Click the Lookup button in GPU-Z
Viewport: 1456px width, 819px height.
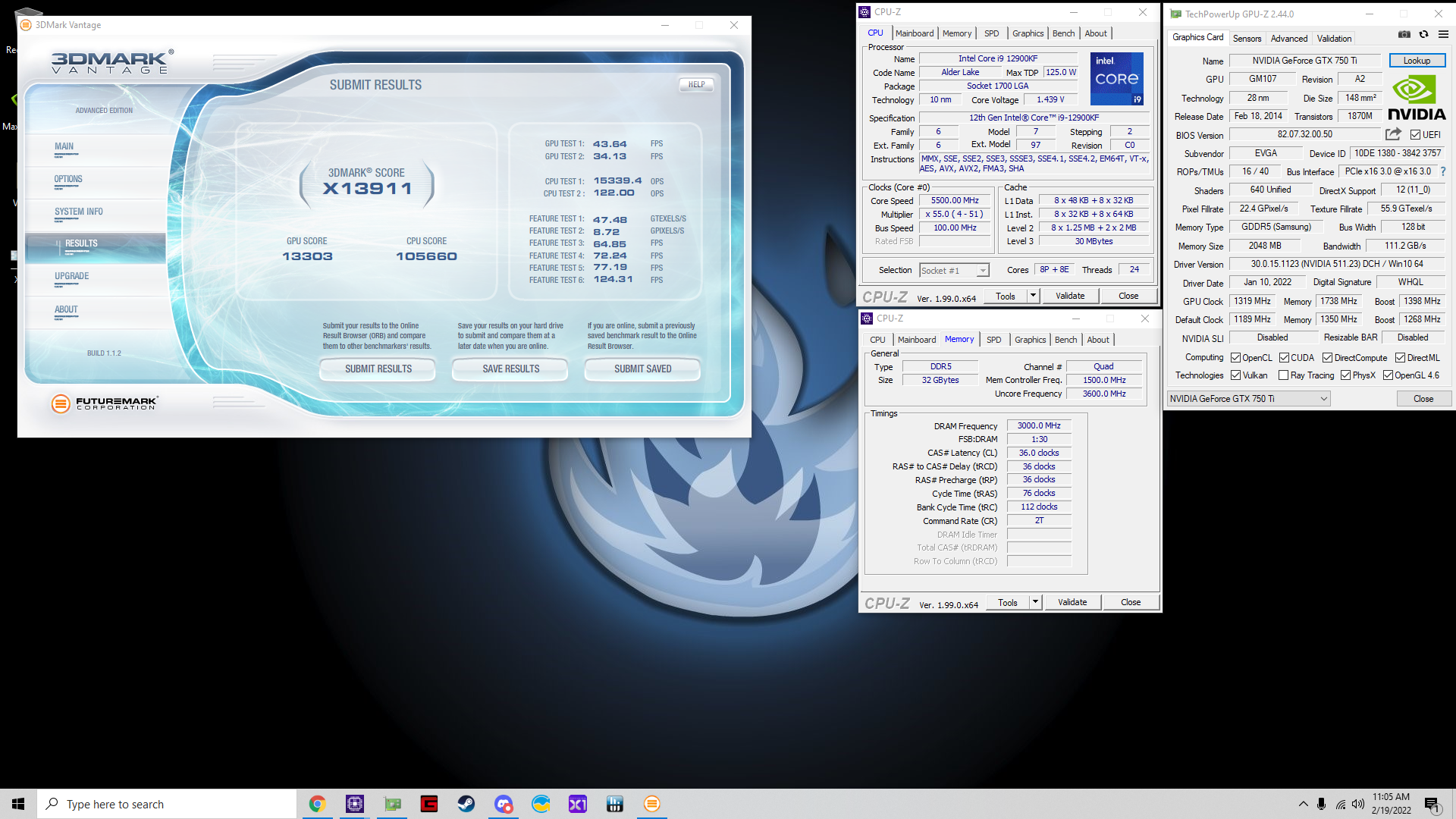click(1417, 61)
